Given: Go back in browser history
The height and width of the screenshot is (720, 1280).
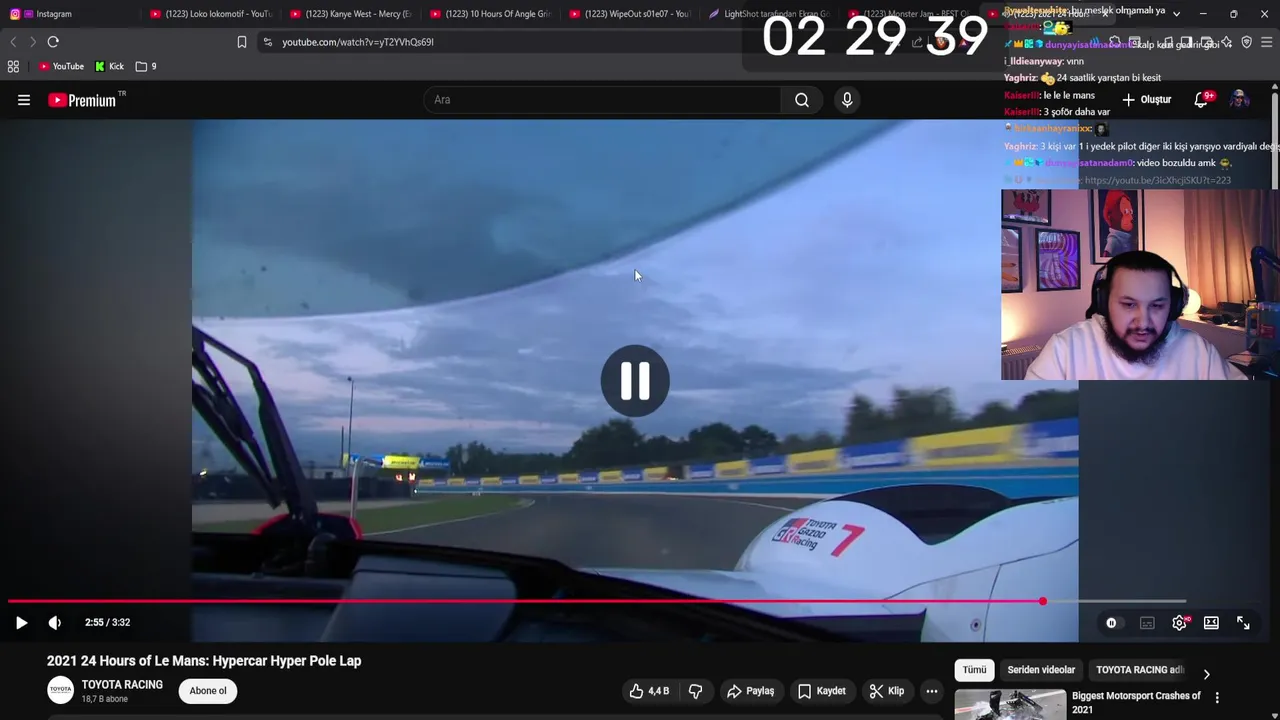Looking at the screenshot, I should click(x=13, y=42).
